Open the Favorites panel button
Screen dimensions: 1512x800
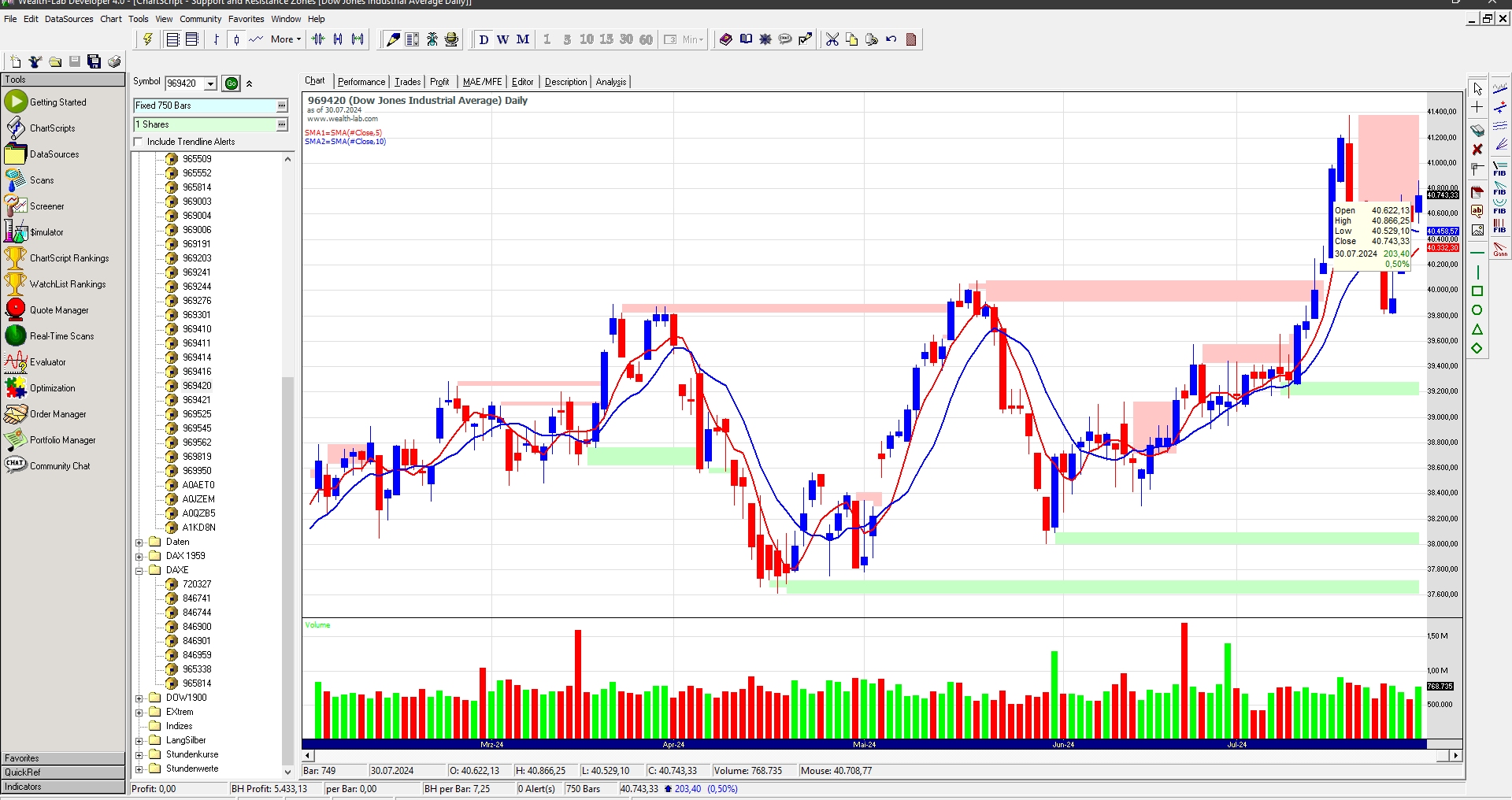[63, 758]
